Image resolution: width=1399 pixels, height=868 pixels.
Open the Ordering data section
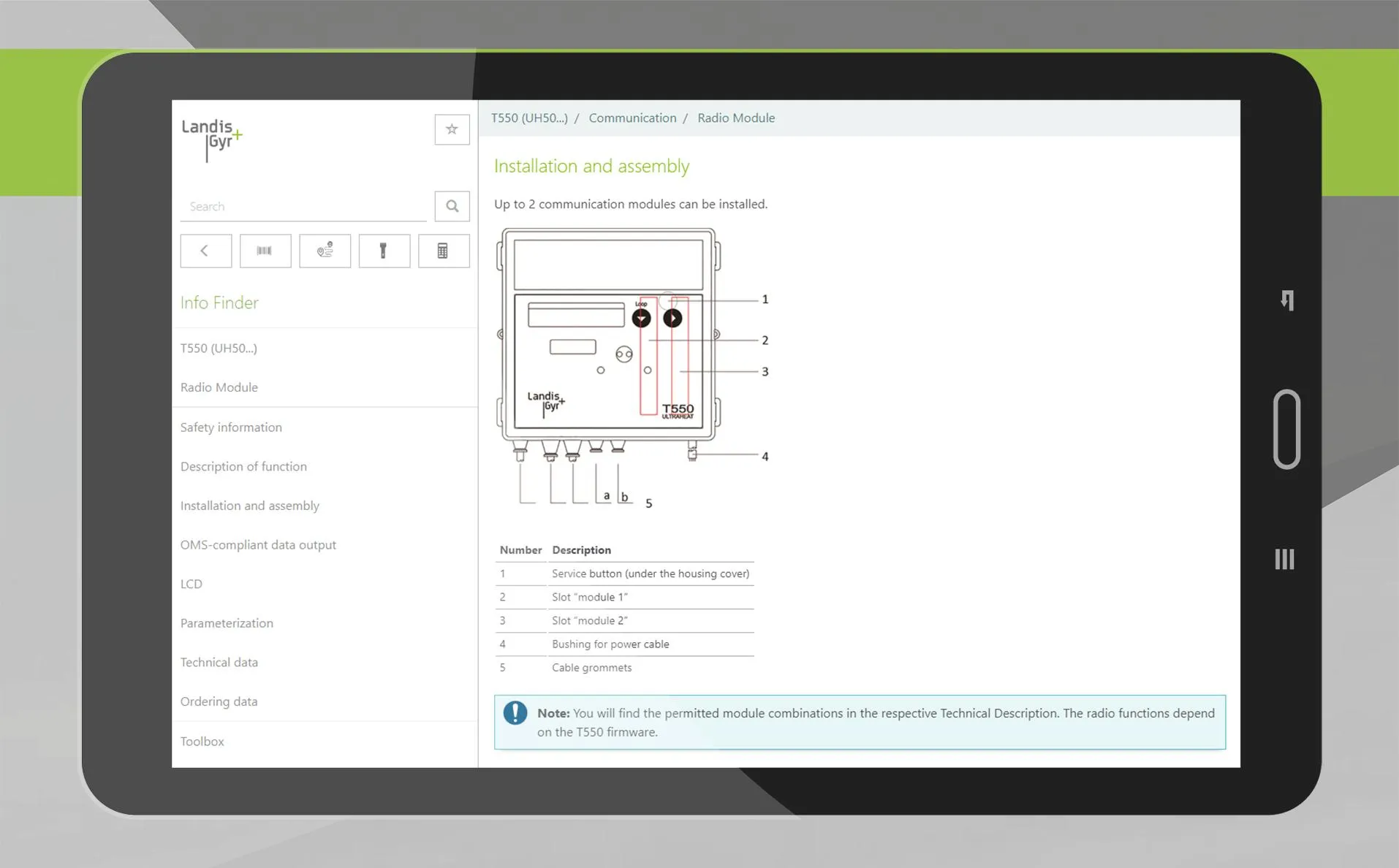[x=219, y=701]
